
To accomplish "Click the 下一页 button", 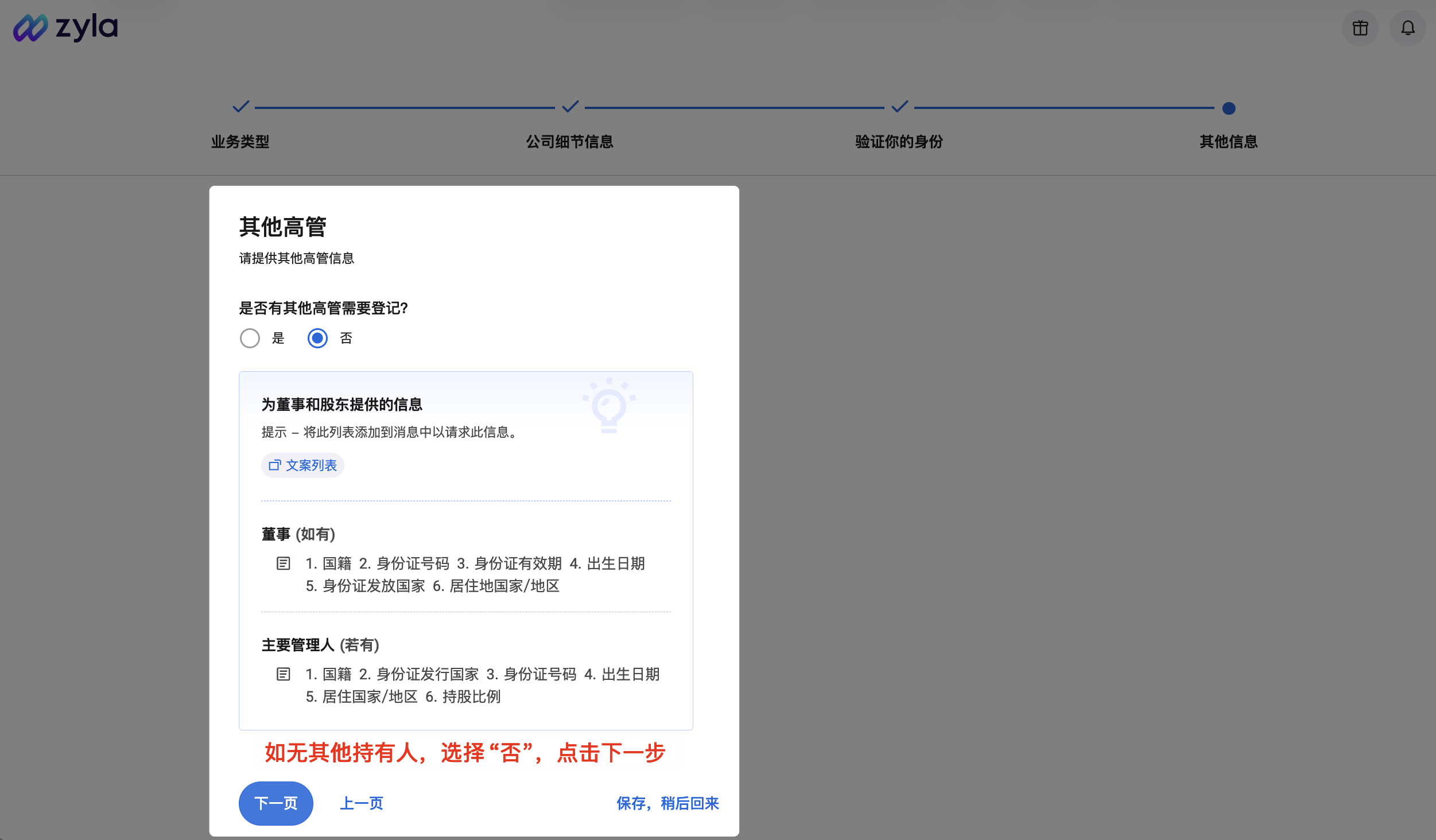I will 275,803.
